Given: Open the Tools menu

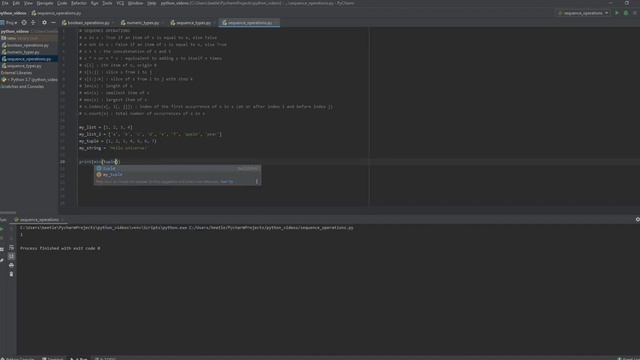Looking at the screenshot, I should (x=107, y=3).
